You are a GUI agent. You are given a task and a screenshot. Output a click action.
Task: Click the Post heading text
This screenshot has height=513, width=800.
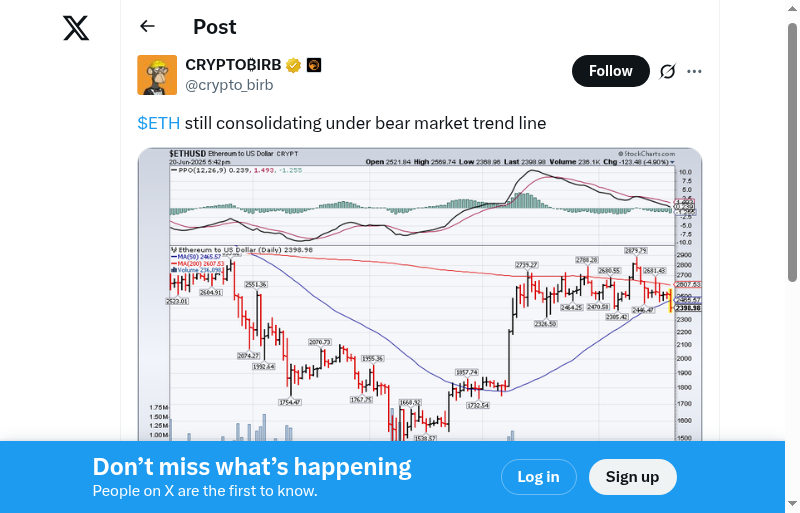pos(215,27)
